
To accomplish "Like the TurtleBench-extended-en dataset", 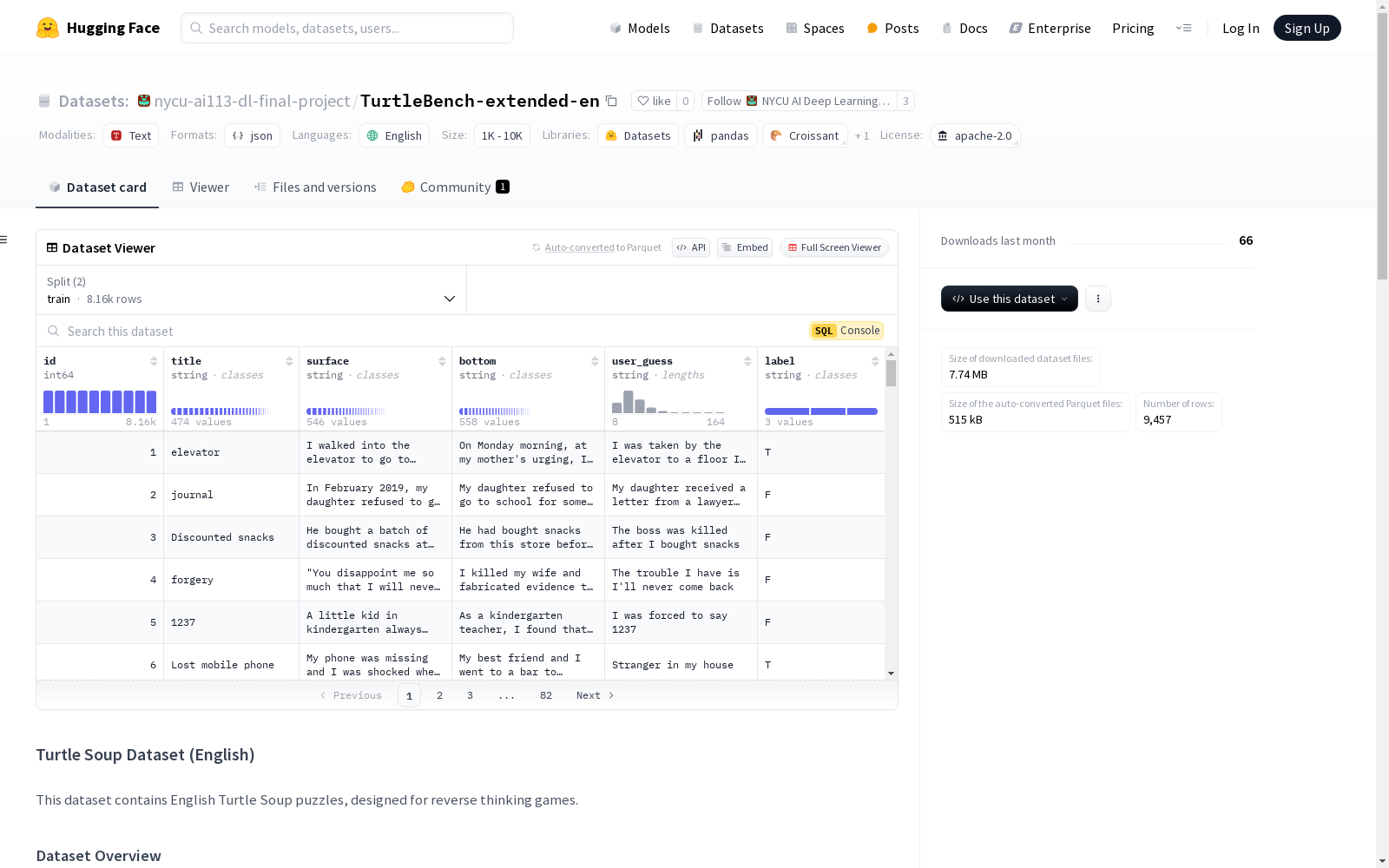I will pos(654,101).
